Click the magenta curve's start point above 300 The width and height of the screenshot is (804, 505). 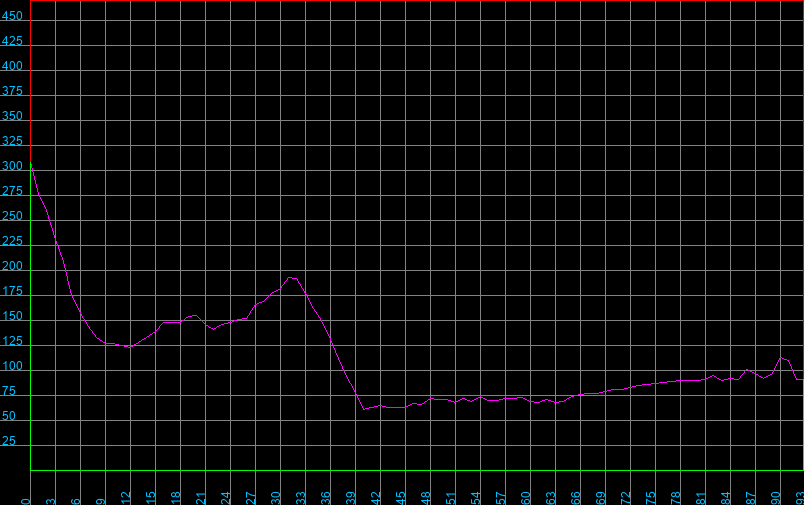pyautogui.click(x=31, y=163)
